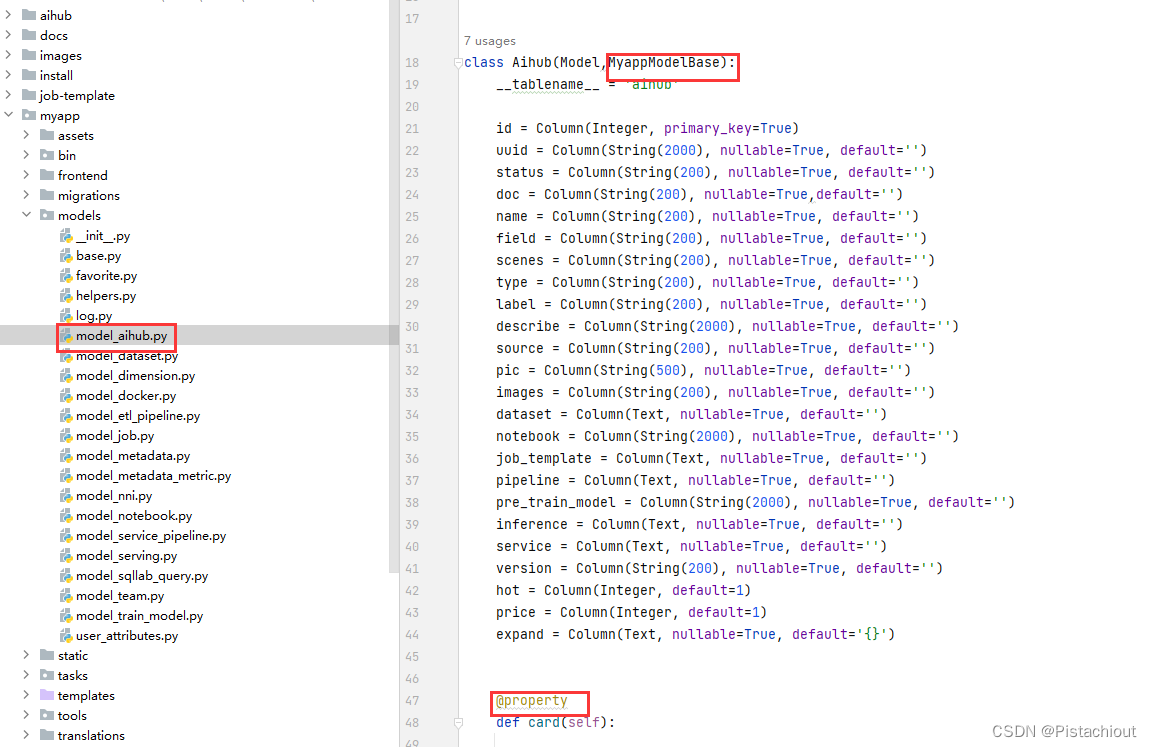This screenshot has width=1152, height=747.
Task: Open model_etl_pipeline.py file
Action: pyautogui.click(x=138, y=416)
